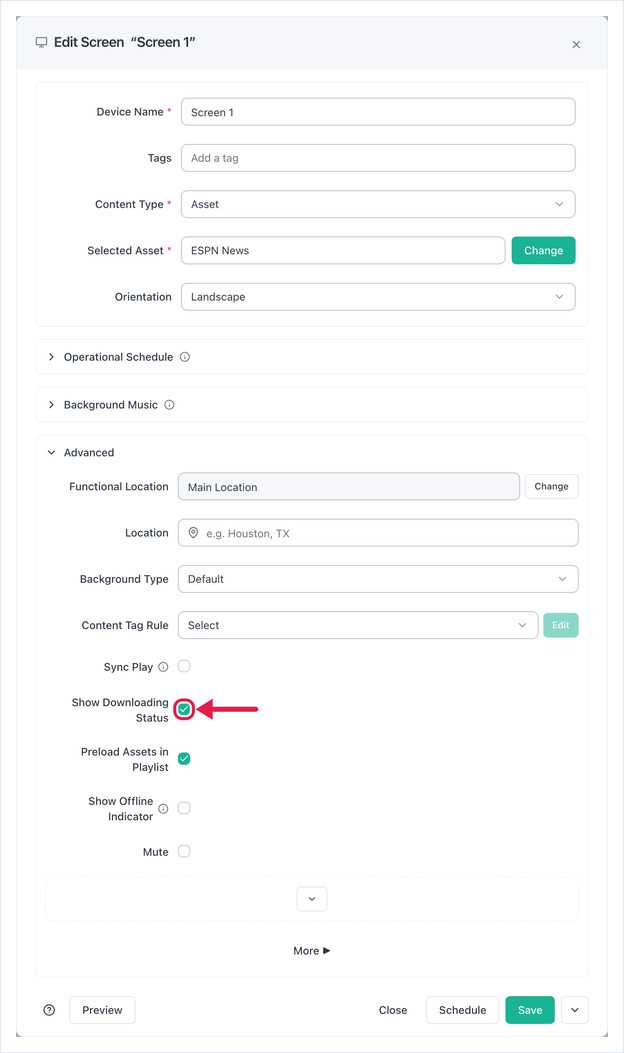624x1053 pixels.
Task: Enable the Sync Play checkbox
Action: click(184, 666)
